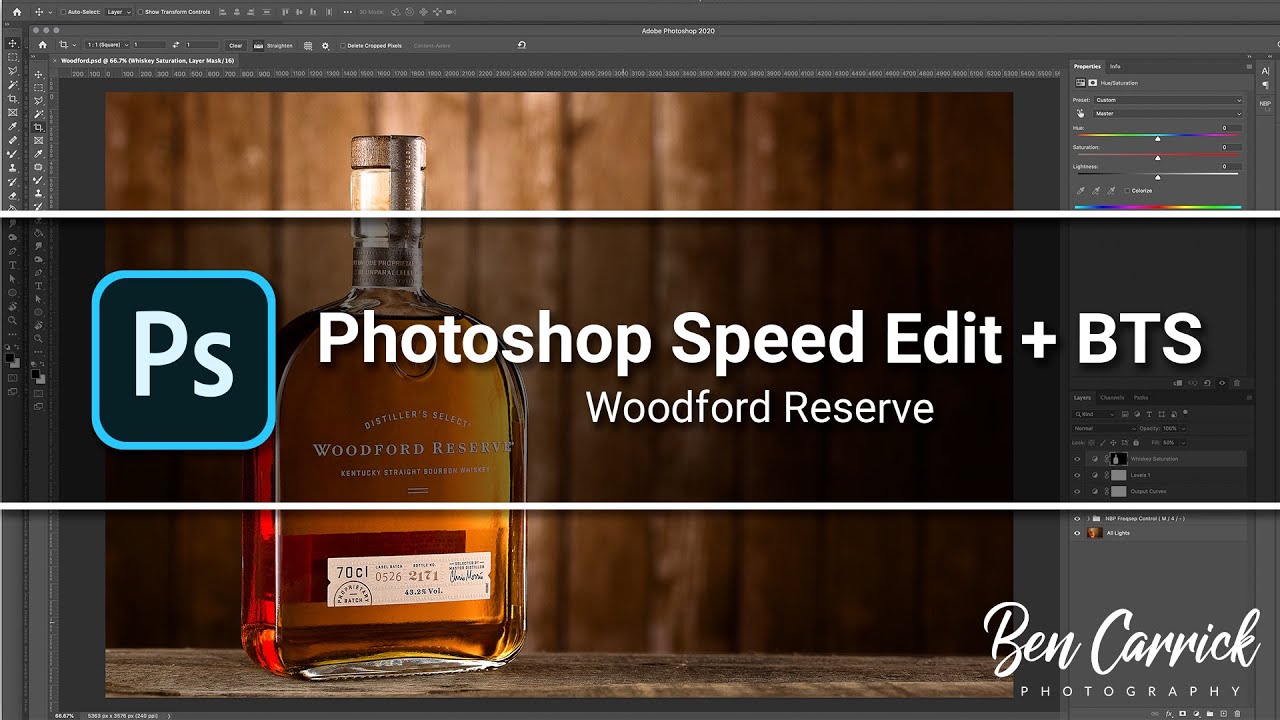Open the Auto-Select Layer dropdown
Image resolution: width=1280 pixels, height=720 pixels.
tap(117, 12)
